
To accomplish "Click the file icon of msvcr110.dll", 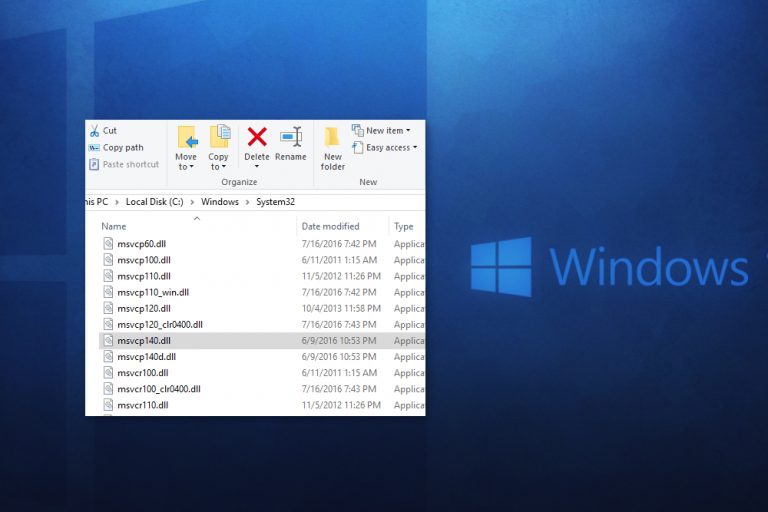I will tap(108, 405).
